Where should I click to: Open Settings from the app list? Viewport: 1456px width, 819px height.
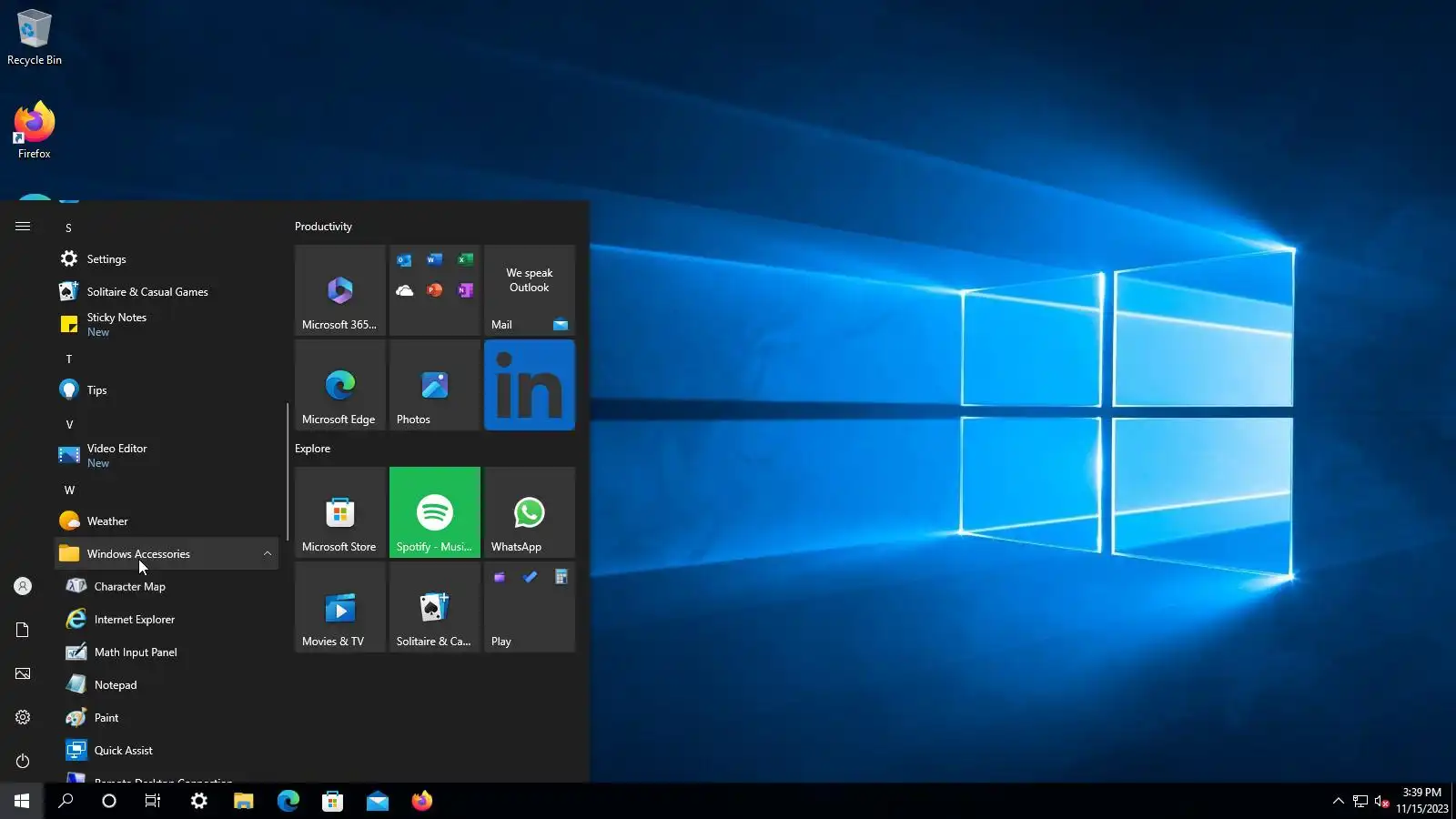point(167,259)
